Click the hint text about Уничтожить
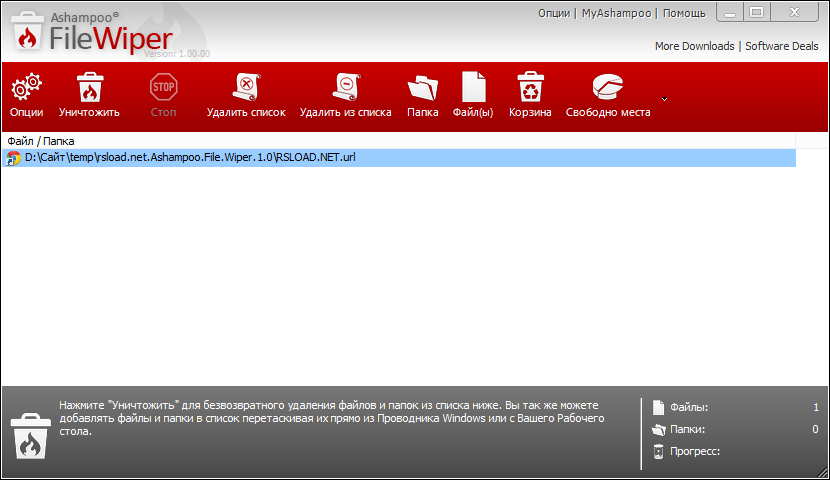 click(332, 418)
